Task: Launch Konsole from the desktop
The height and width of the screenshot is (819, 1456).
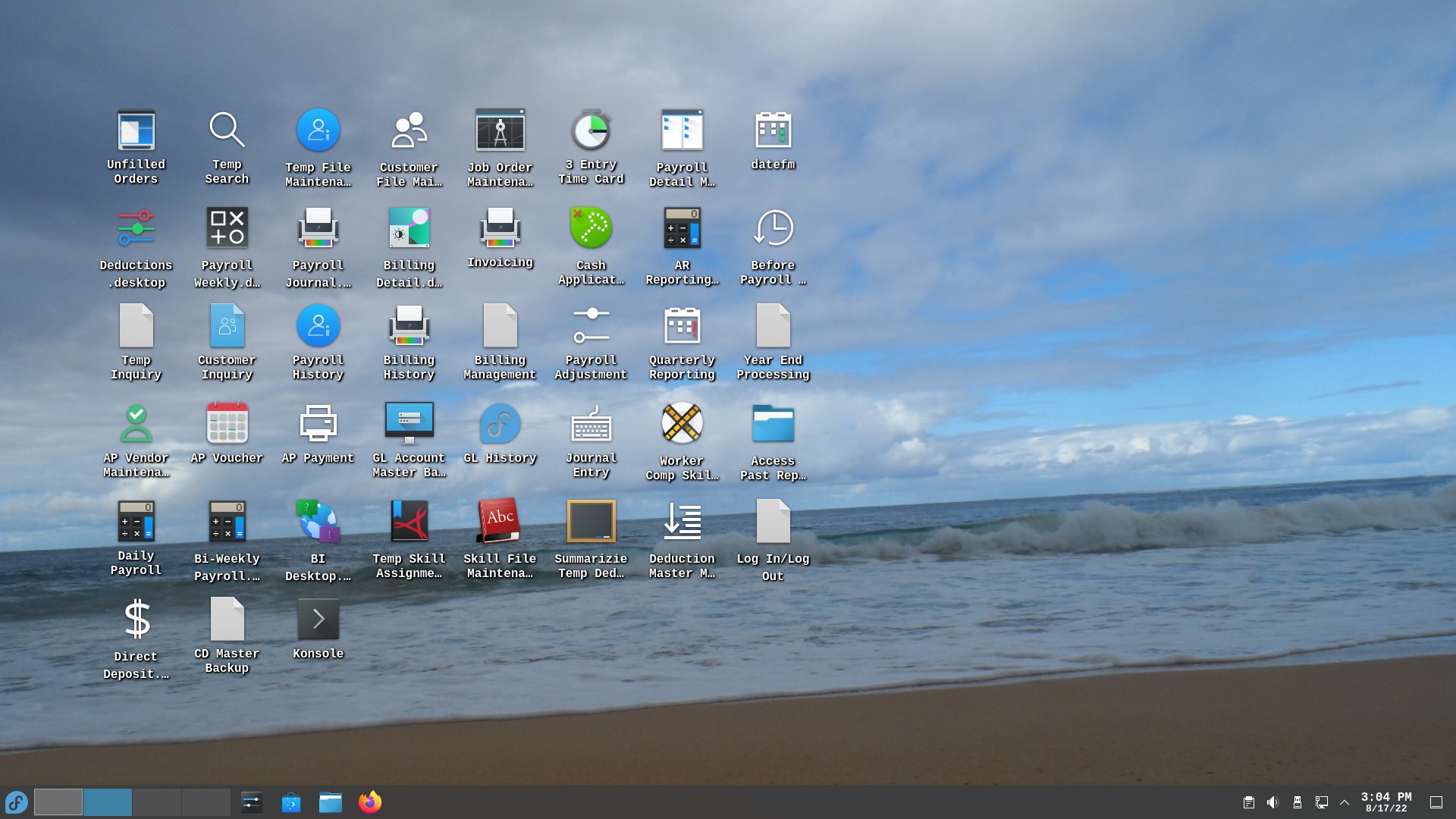Action: 318,620
